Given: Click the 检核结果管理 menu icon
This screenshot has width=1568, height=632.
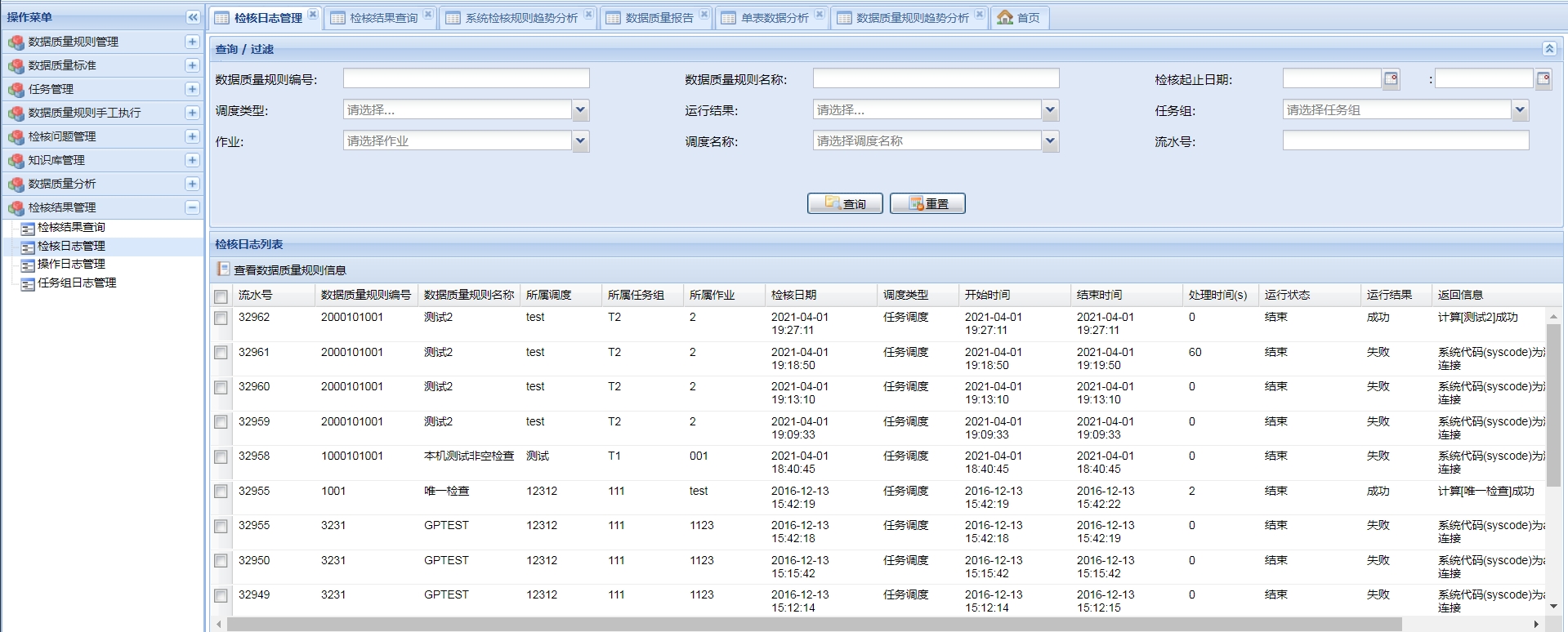Looking at the screenshot, I should coord(16,208).
